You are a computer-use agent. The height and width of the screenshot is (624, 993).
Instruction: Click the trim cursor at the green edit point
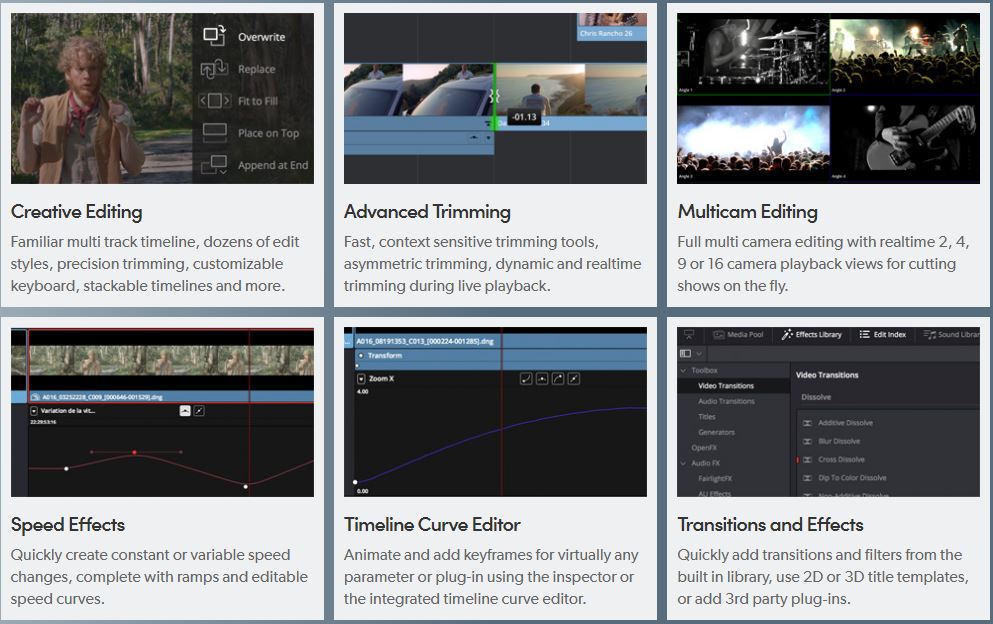(x=495, y=96)
